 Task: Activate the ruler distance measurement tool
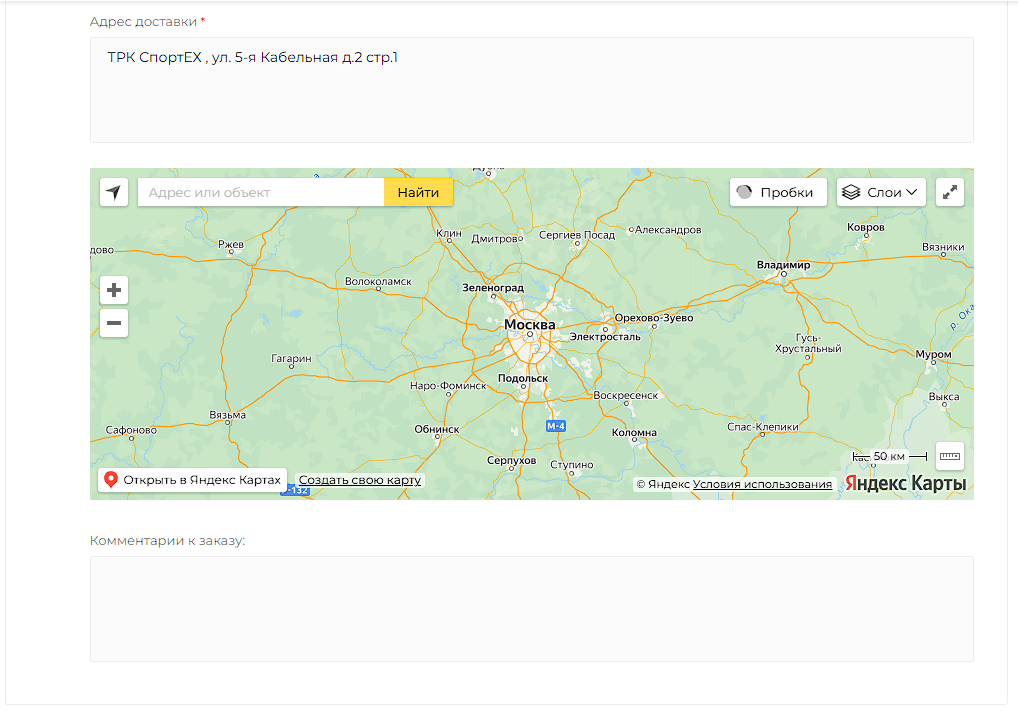coord(949,456)
